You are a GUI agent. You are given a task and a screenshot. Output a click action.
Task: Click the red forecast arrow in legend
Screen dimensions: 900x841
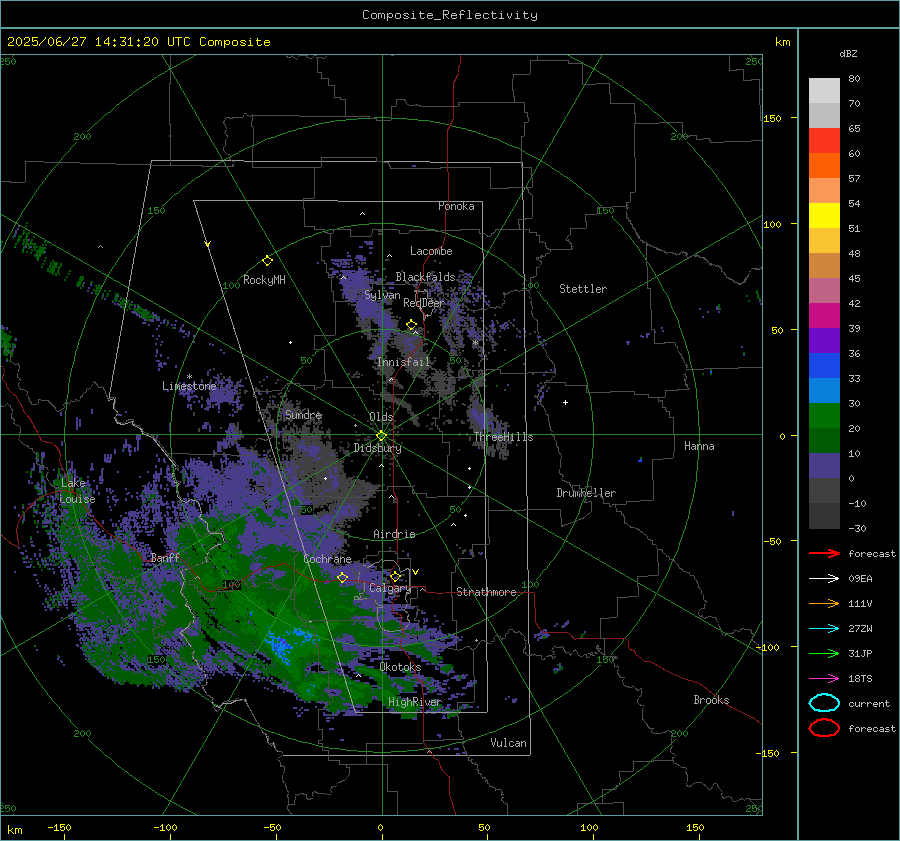(x=824, y=553)
